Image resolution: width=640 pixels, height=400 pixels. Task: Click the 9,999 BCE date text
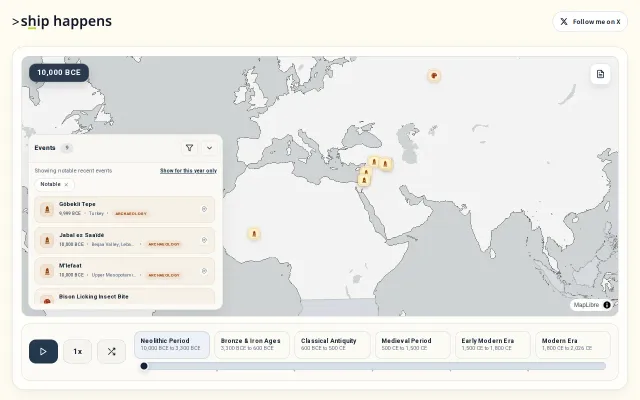[x=70, y=213]
